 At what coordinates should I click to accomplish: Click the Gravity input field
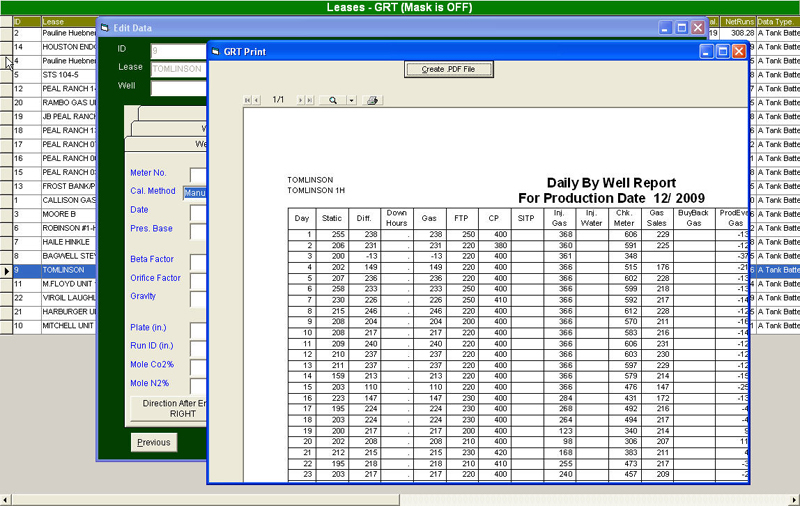click(x=198, y=298)
